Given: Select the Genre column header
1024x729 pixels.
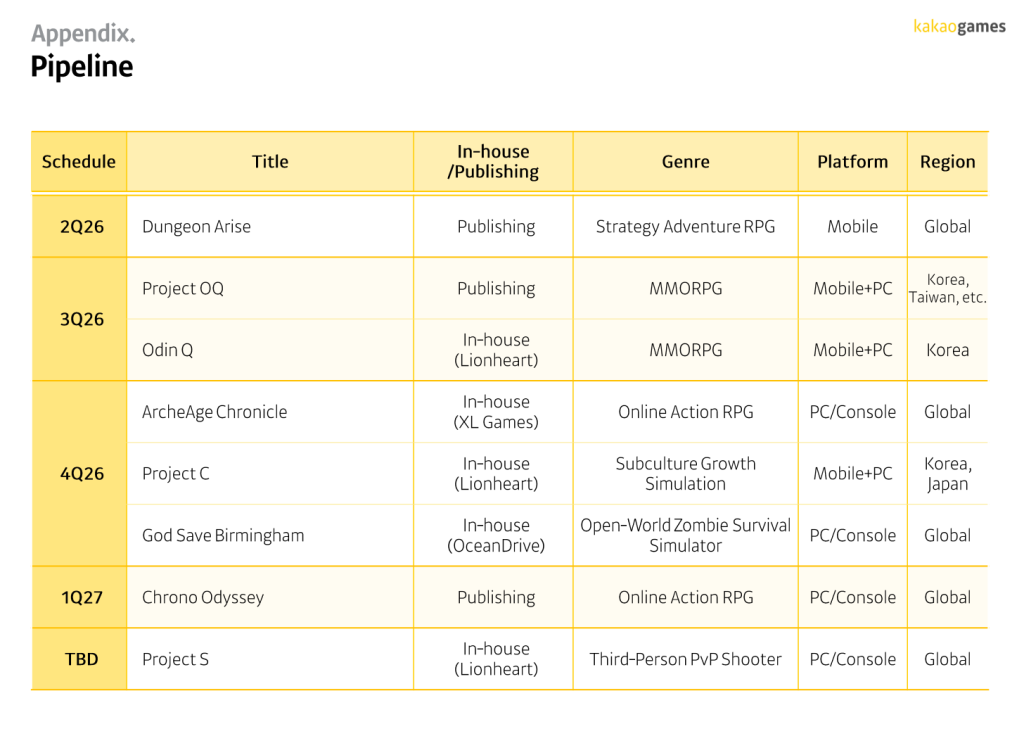Looking at the screenshot, I should point(685,162).
